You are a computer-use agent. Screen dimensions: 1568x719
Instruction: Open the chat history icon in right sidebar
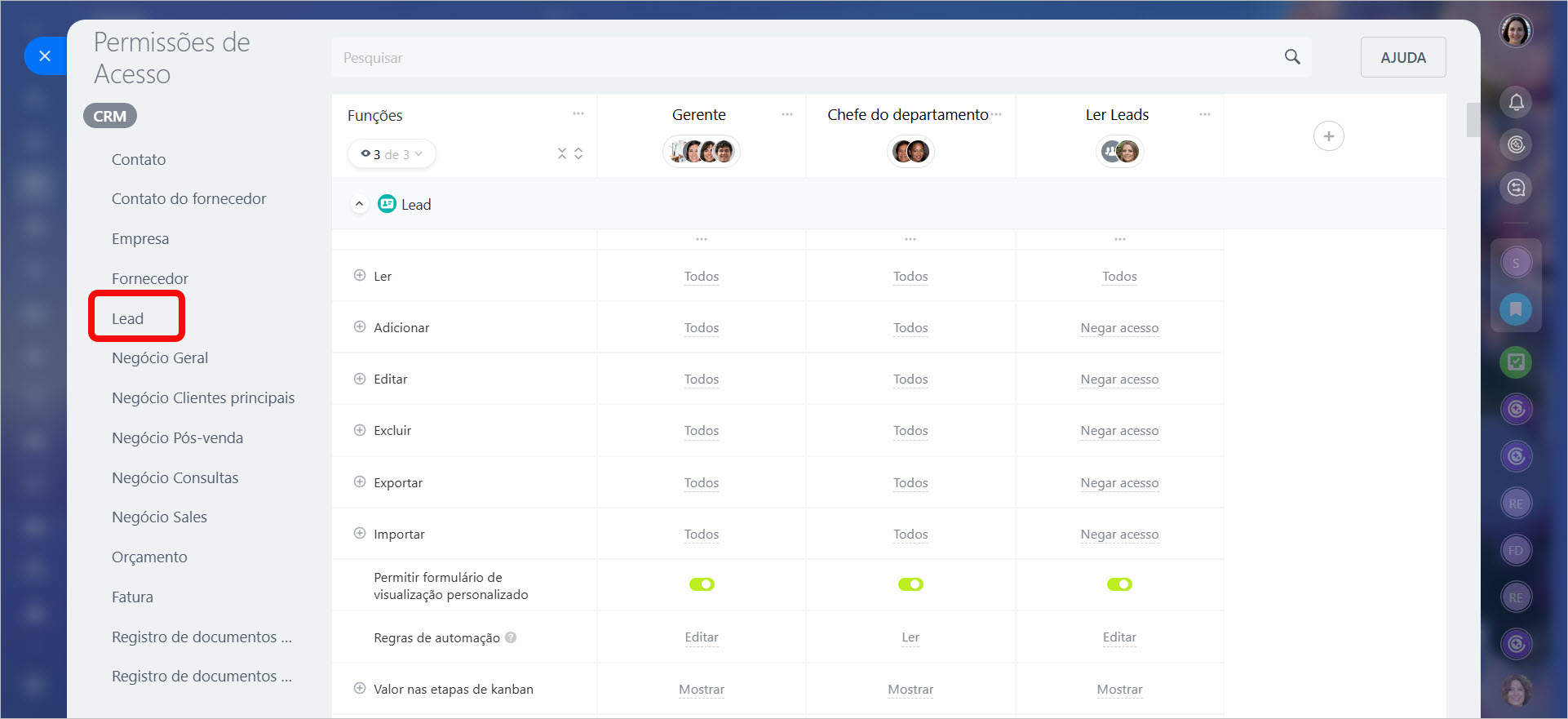[1516, 188]
